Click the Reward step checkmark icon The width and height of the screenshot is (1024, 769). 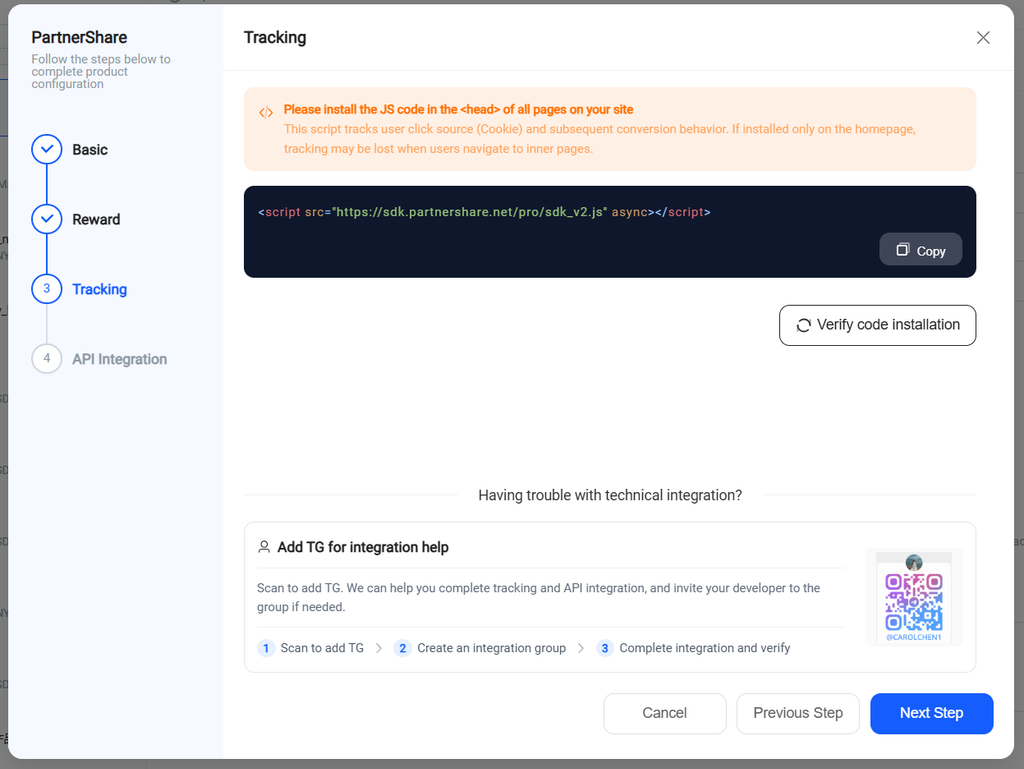pyautogui.click(x=46, y=219)
